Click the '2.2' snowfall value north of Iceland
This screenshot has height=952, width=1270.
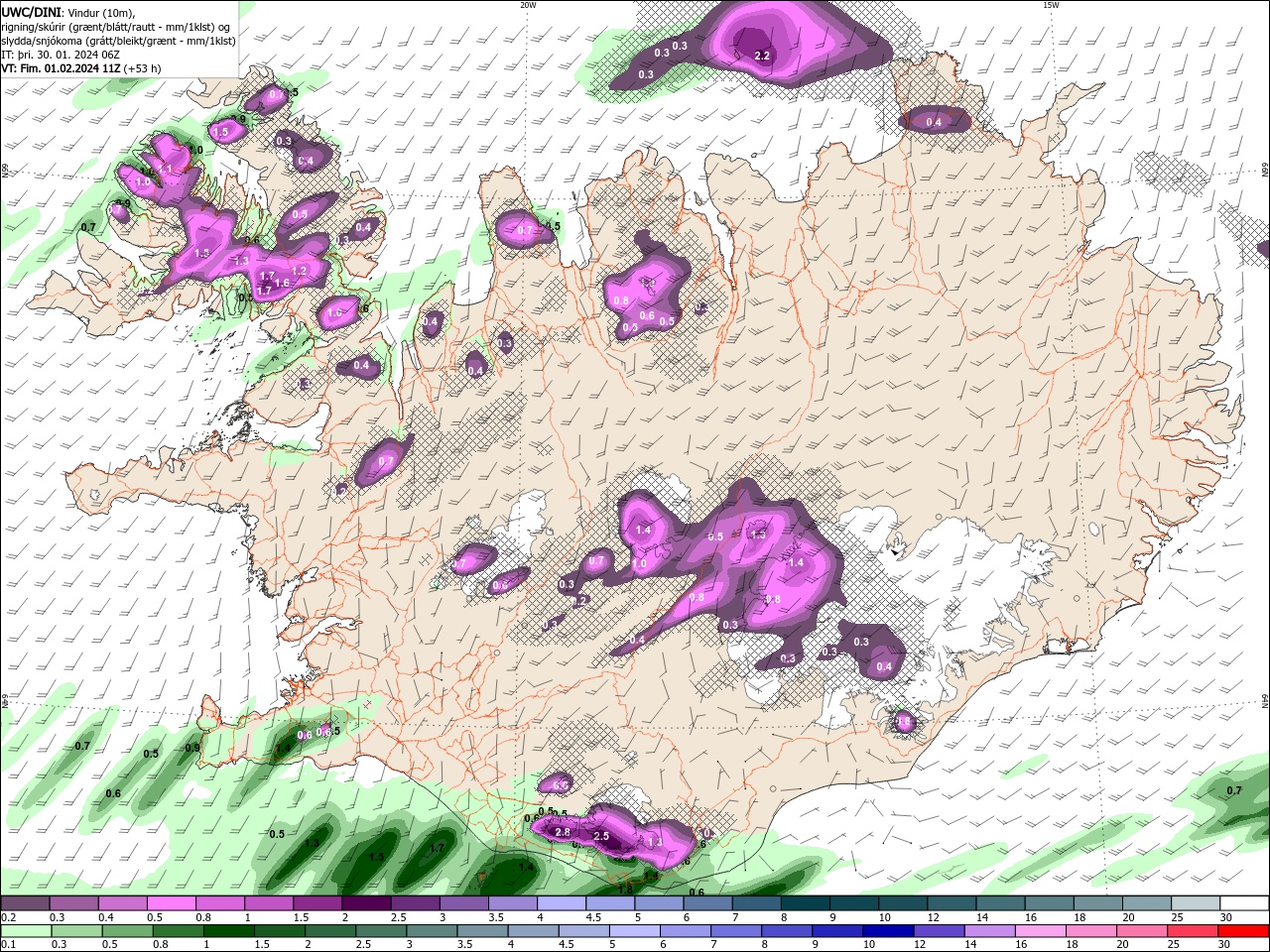(762, 57)
